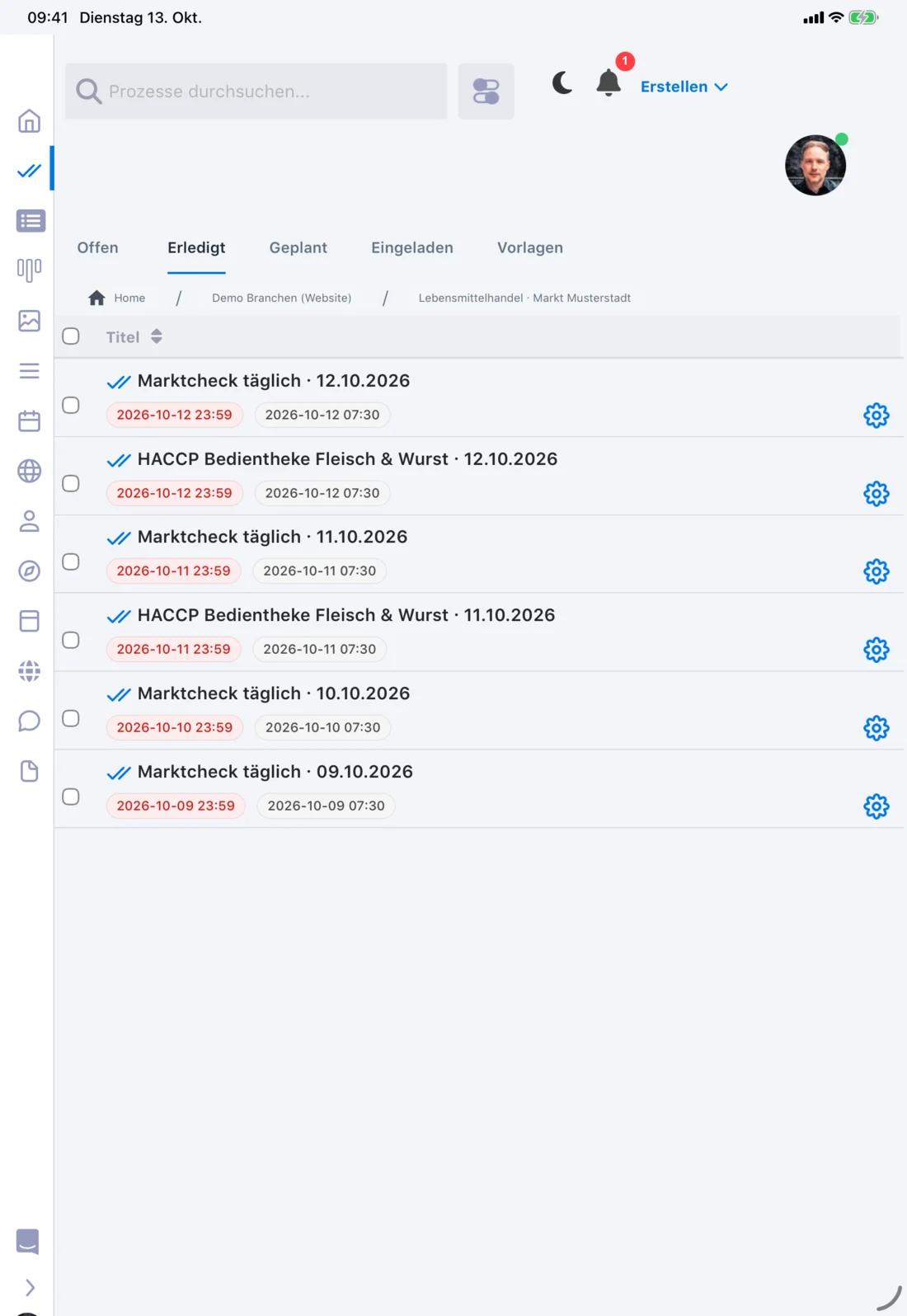Switch to the Vorlagen tab
The width and height of the screenshot is (907, 1316).
pos(530,248)
